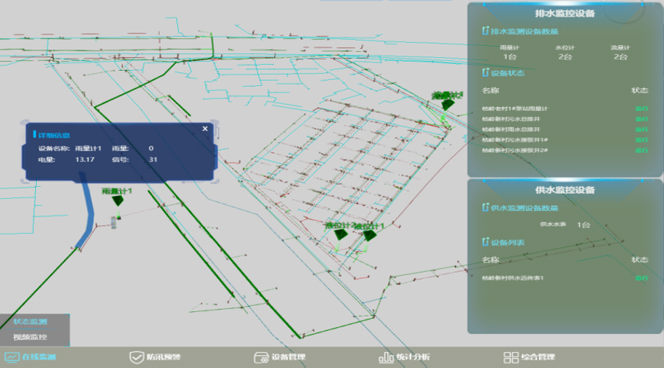Click the 供水远传表1 list entry
664x368 pixels.
(x=565, y=278)
